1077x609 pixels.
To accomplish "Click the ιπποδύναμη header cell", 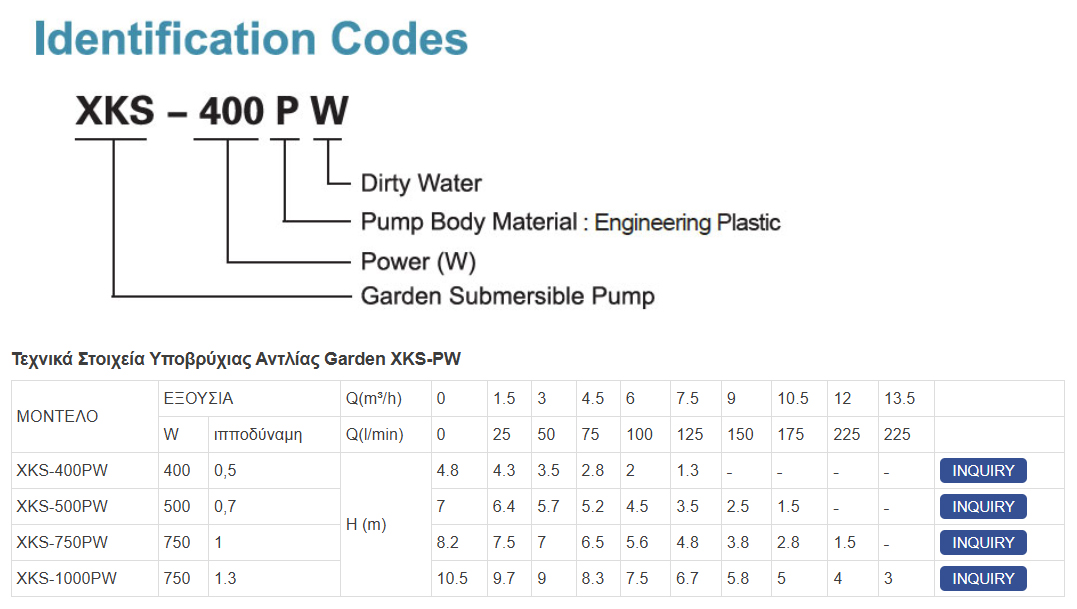I will pyautogui.click(x=275, y=435).
